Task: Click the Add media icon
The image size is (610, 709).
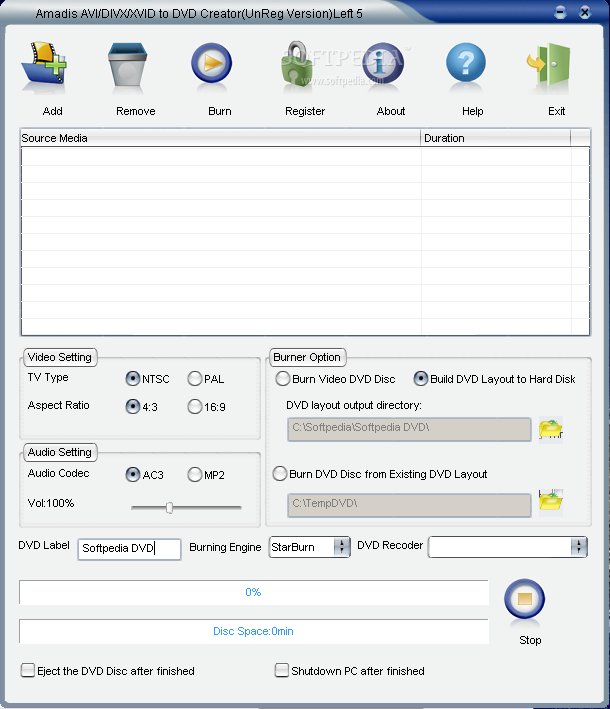Action: (x=44, y=63)
